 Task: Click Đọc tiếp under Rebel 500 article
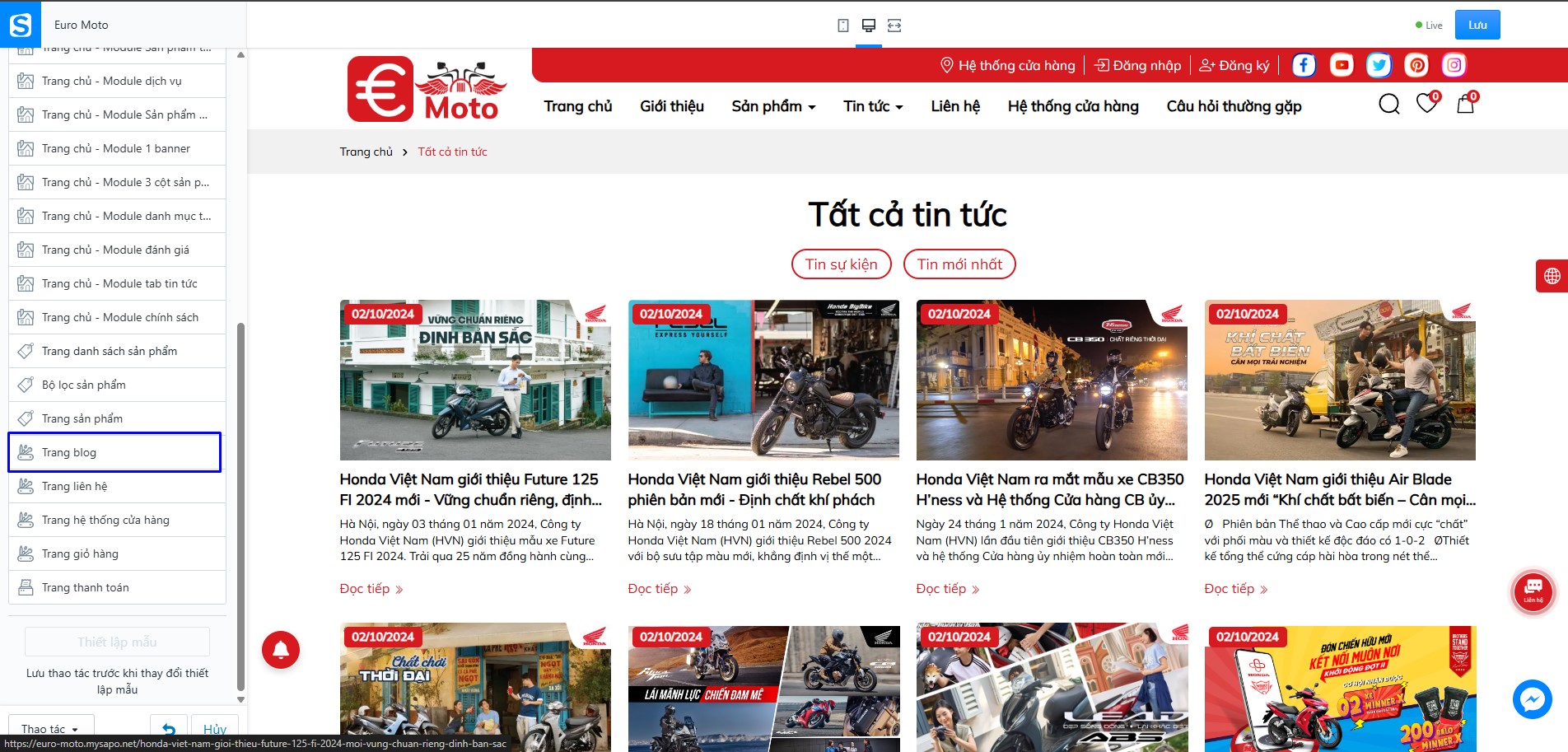pyautogui.click(x=660, y=589)
